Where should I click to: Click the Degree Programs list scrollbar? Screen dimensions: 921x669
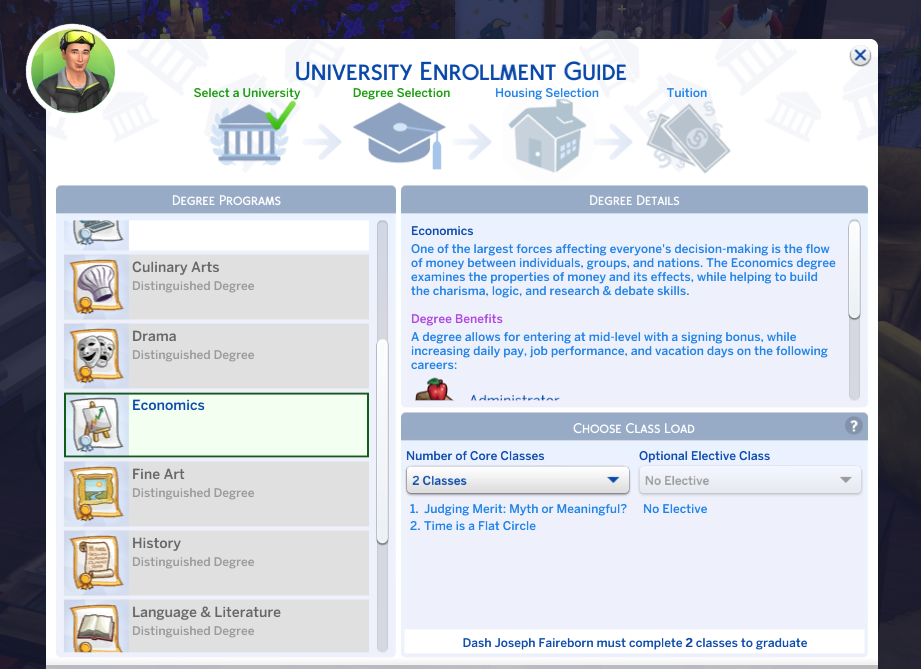[382, 441]
